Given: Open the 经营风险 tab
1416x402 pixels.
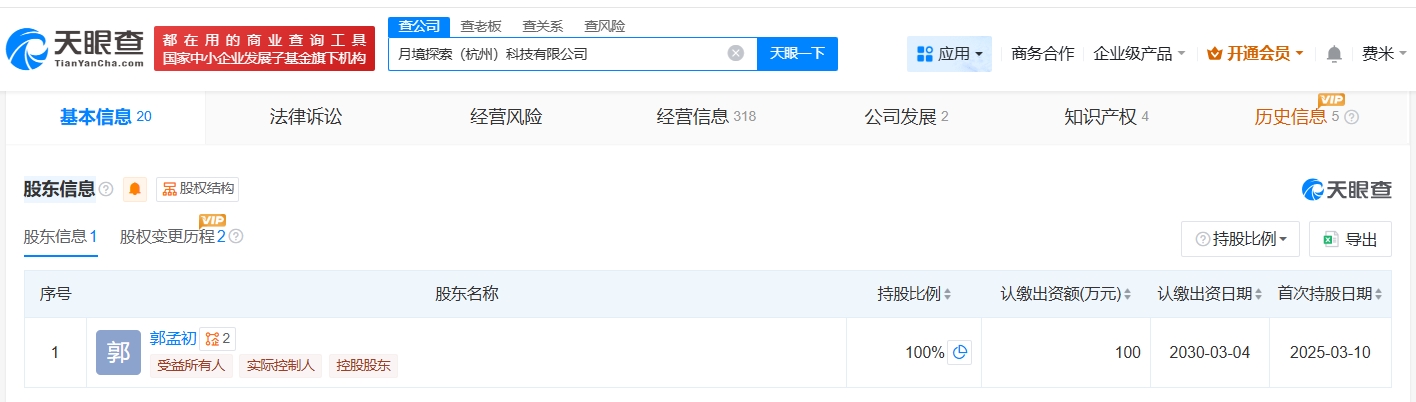Looking at the screenshot, I should [x=506, y=117].
